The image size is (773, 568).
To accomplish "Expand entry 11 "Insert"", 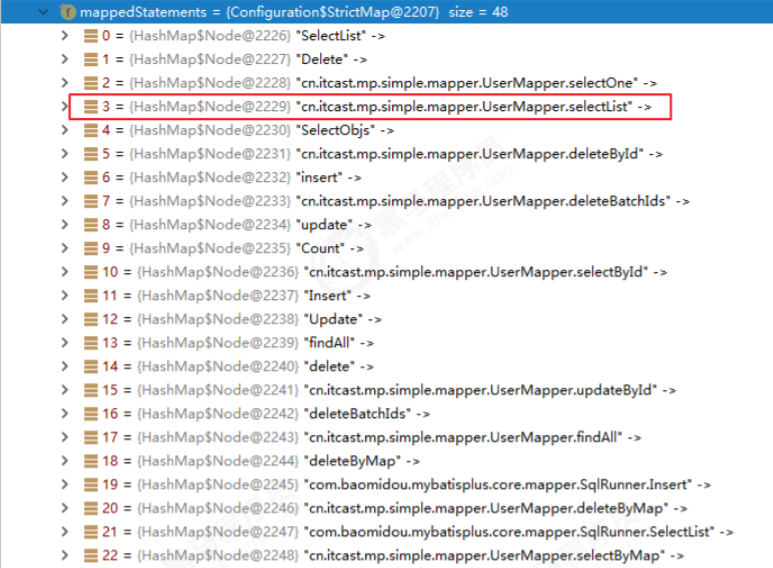I will pos(65,296).
